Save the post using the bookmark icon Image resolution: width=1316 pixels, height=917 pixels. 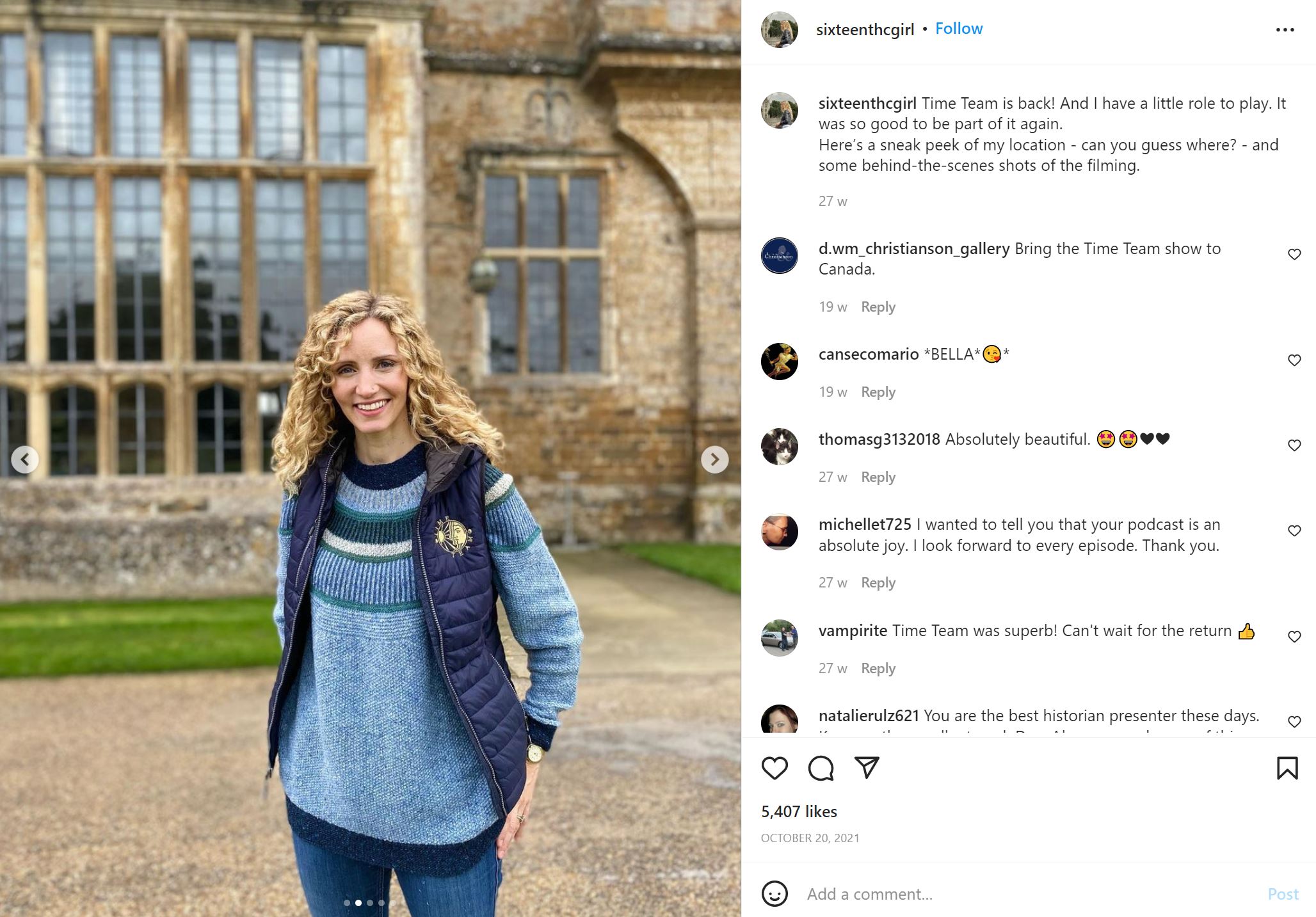1288,769
